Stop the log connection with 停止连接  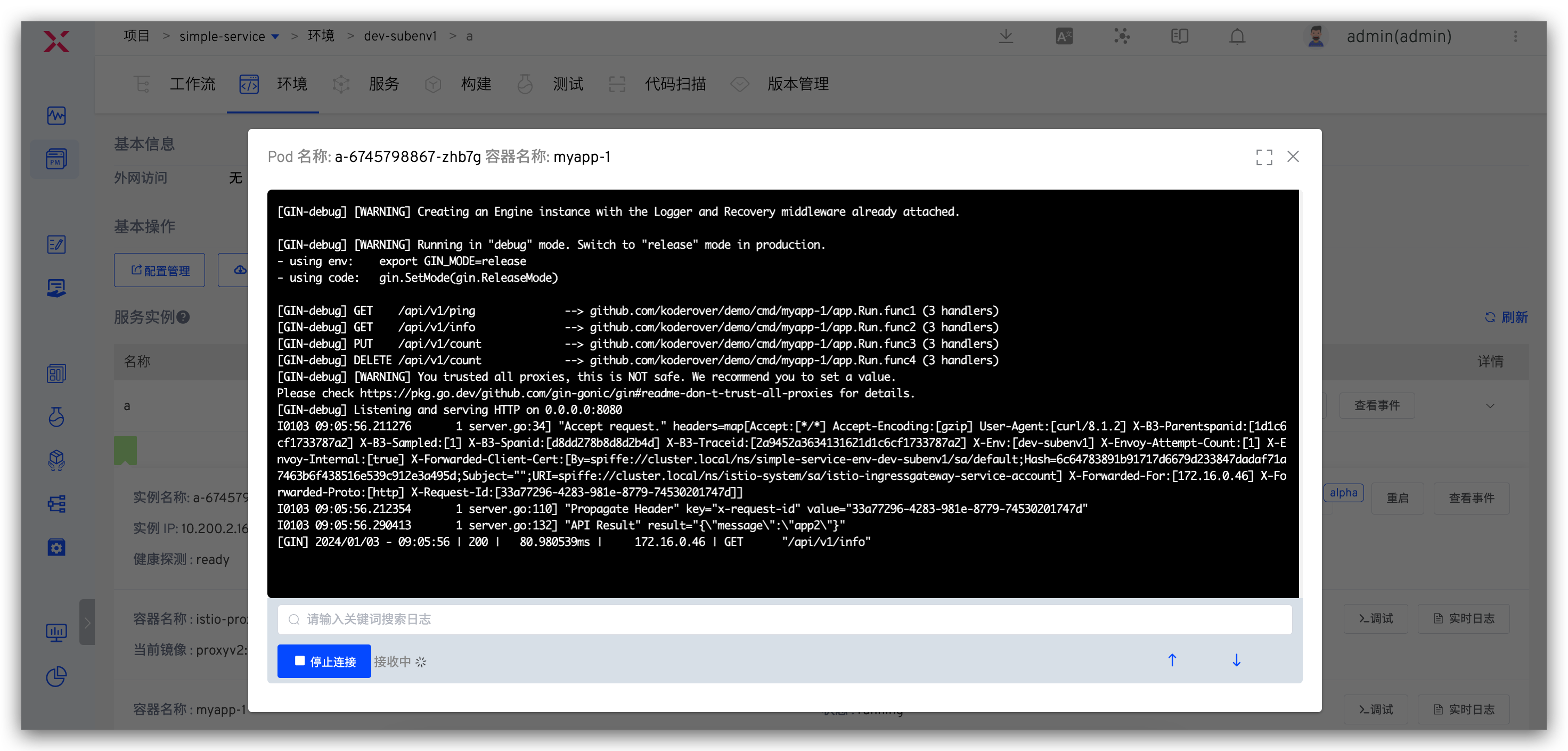[324, 661]
